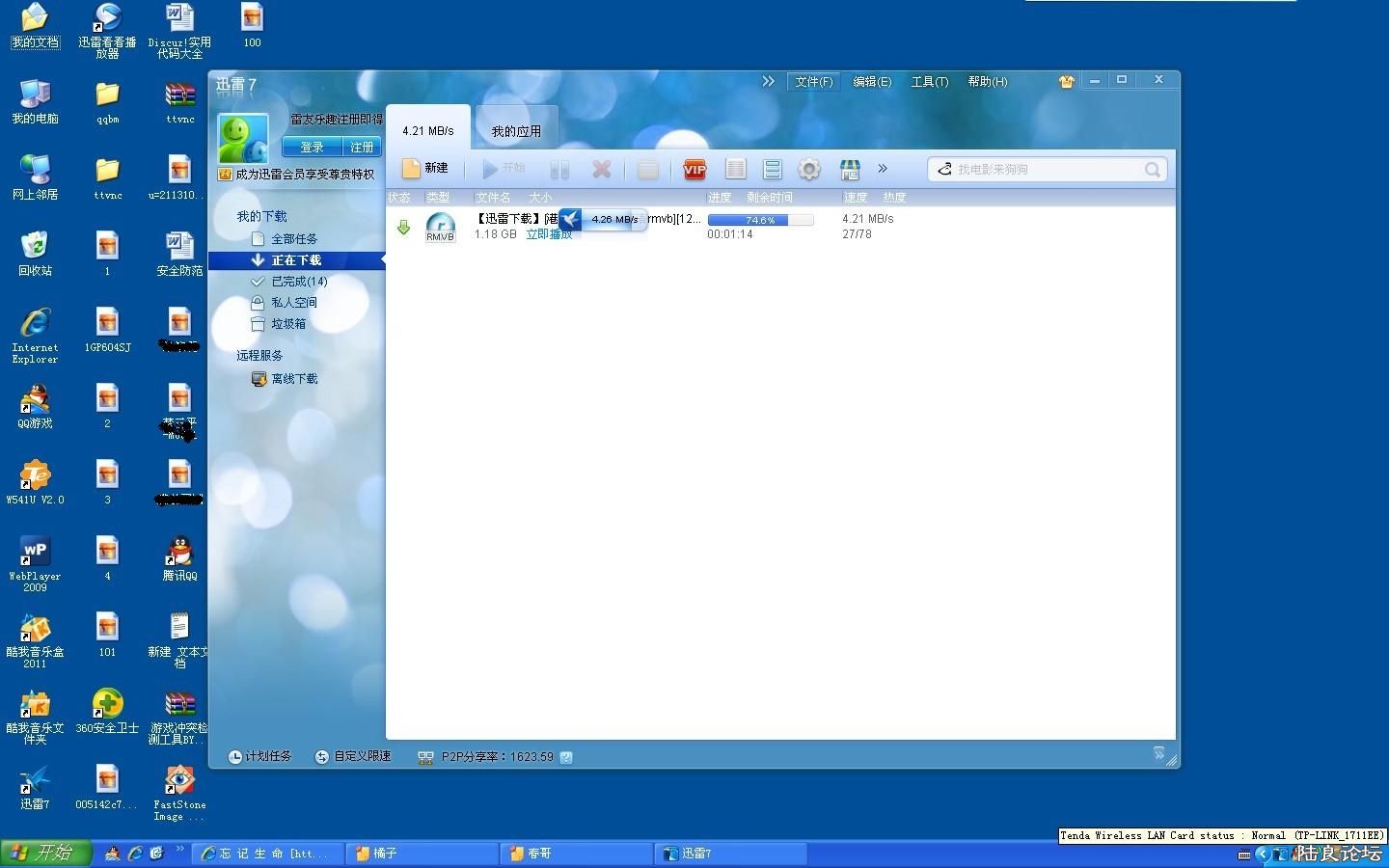Screen dimensions: 1389x868
Task: Click the skin T-shirt icon in title bar
Action: coord(1066,82)
